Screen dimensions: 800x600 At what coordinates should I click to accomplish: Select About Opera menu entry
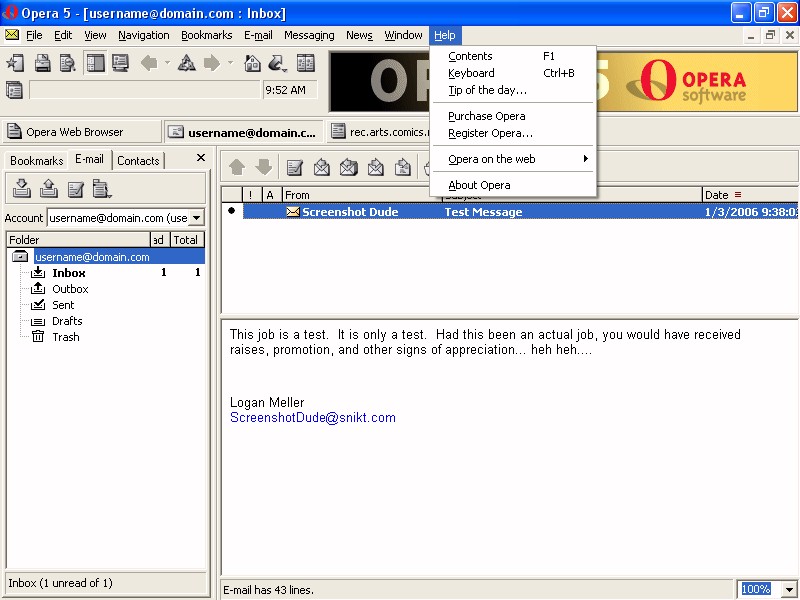tap(513, 185)
